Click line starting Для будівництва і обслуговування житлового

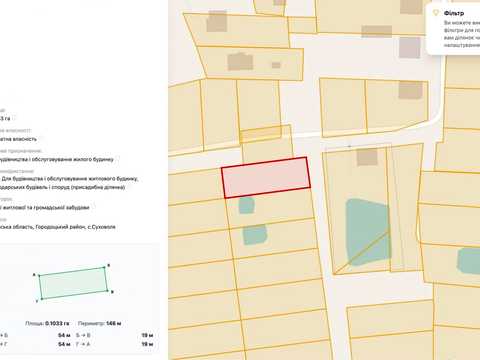pos(69,179)
